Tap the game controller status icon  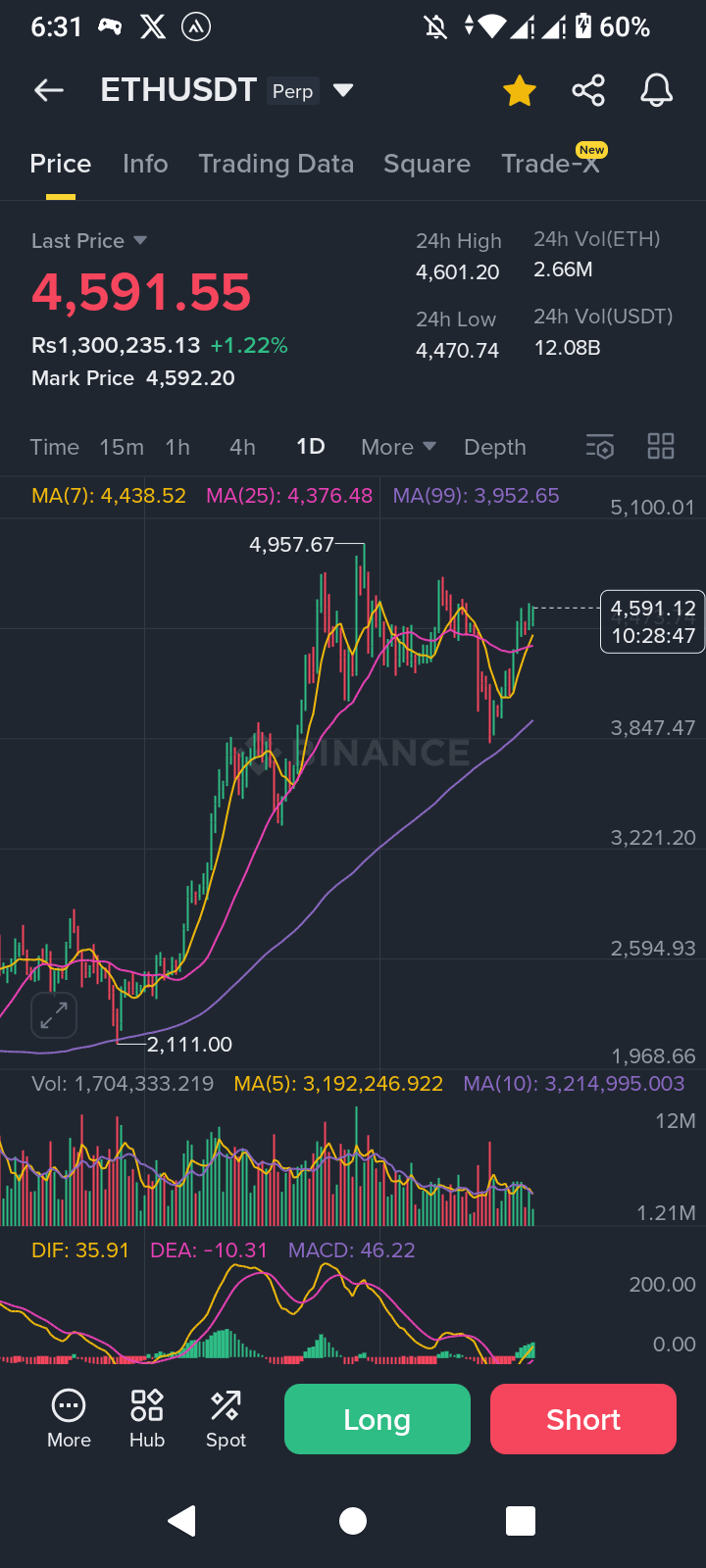tap(110, 27)
